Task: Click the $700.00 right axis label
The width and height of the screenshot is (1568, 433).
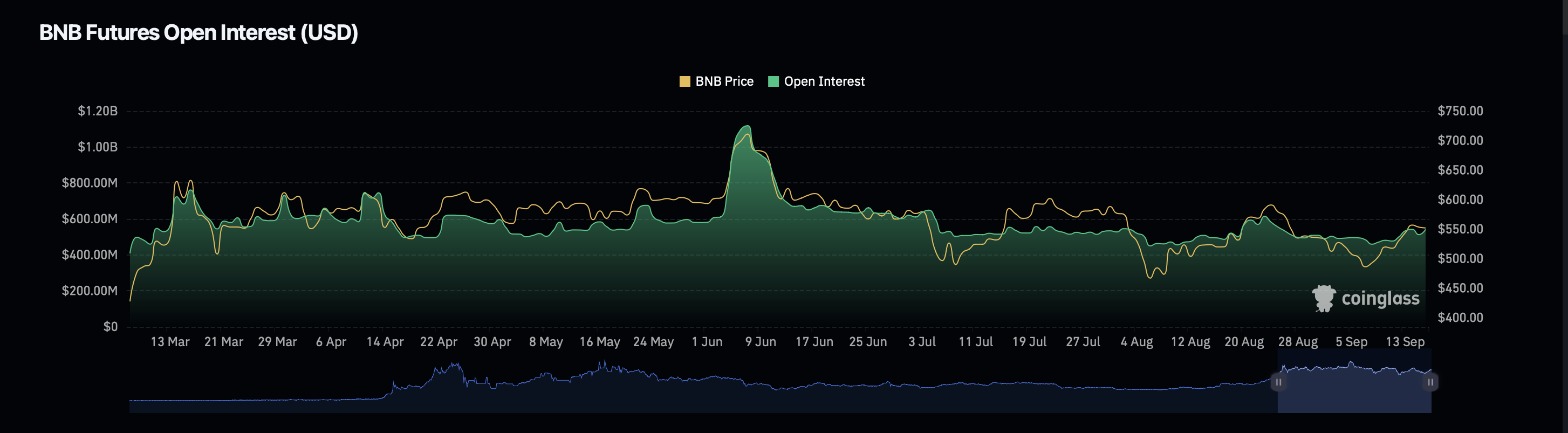Action: coord(1460,141)
